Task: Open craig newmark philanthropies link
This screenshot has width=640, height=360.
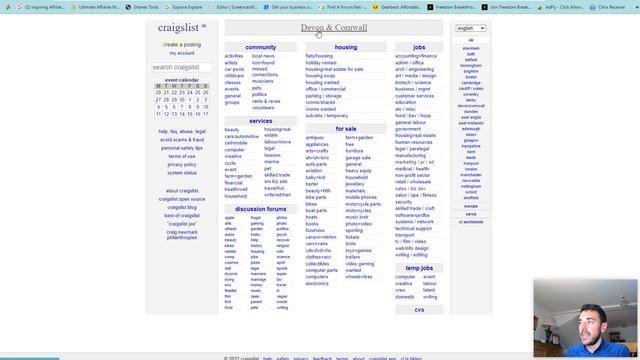Action: coord(182,235)
